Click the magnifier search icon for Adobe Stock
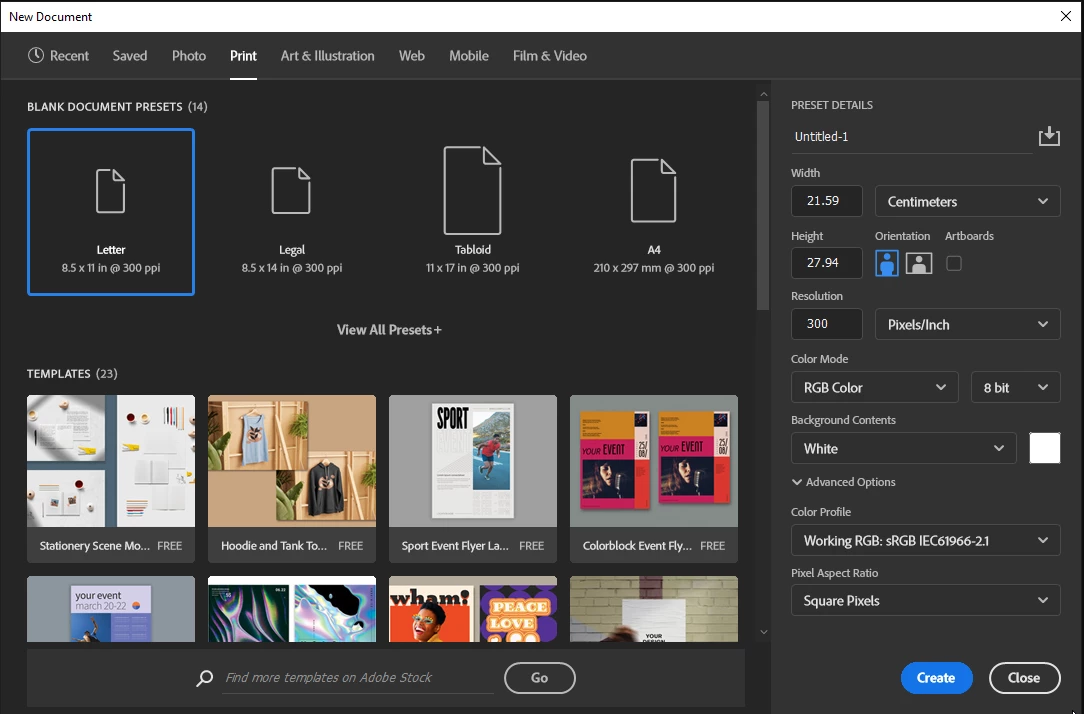The height and width of the screenshot is (714, 1084). click(x=205, y=678)
